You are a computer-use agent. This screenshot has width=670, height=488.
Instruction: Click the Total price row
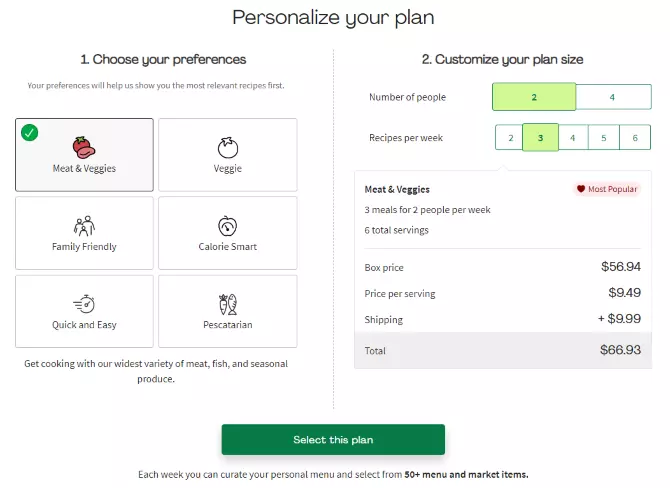(x=503, y=350)
